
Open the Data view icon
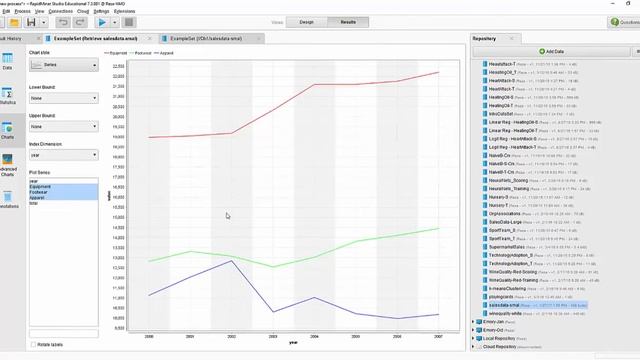(7, 58)
